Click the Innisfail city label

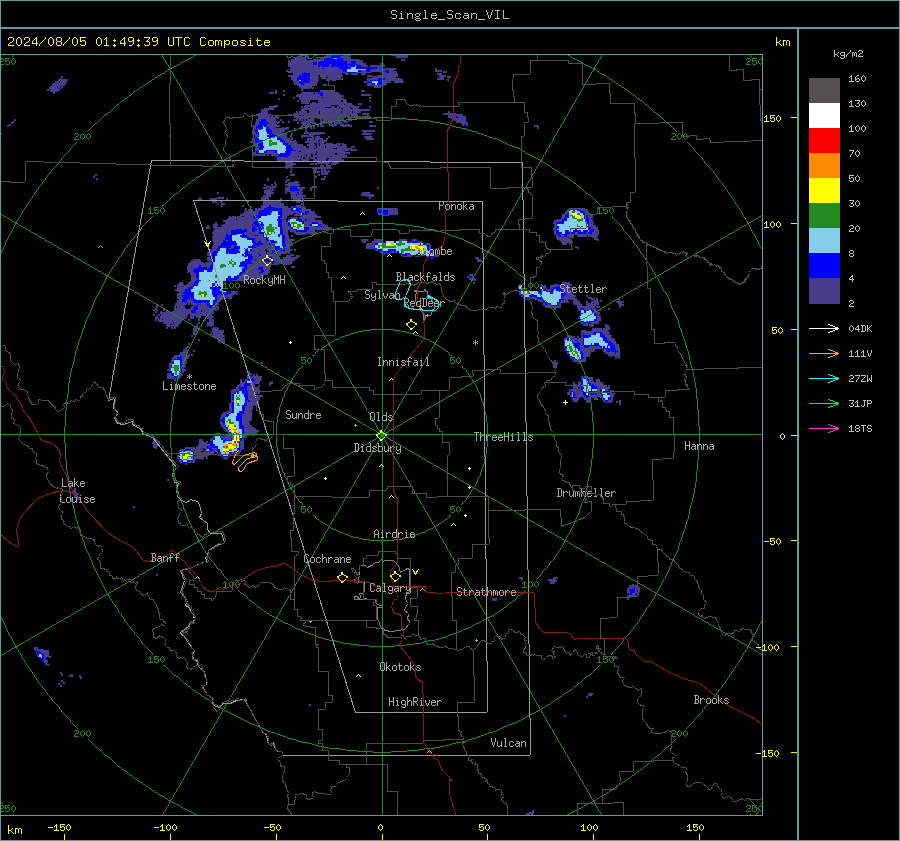403,362
